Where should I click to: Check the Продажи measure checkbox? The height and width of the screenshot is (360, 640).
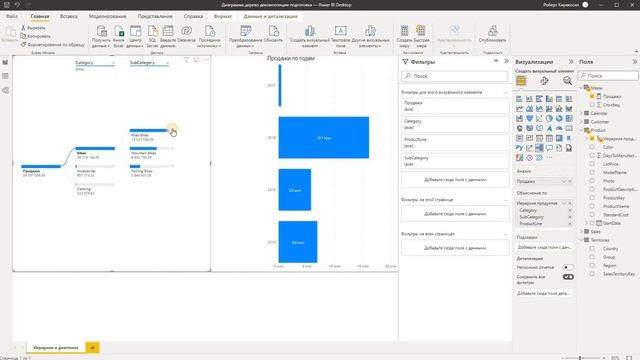(592, 96)
